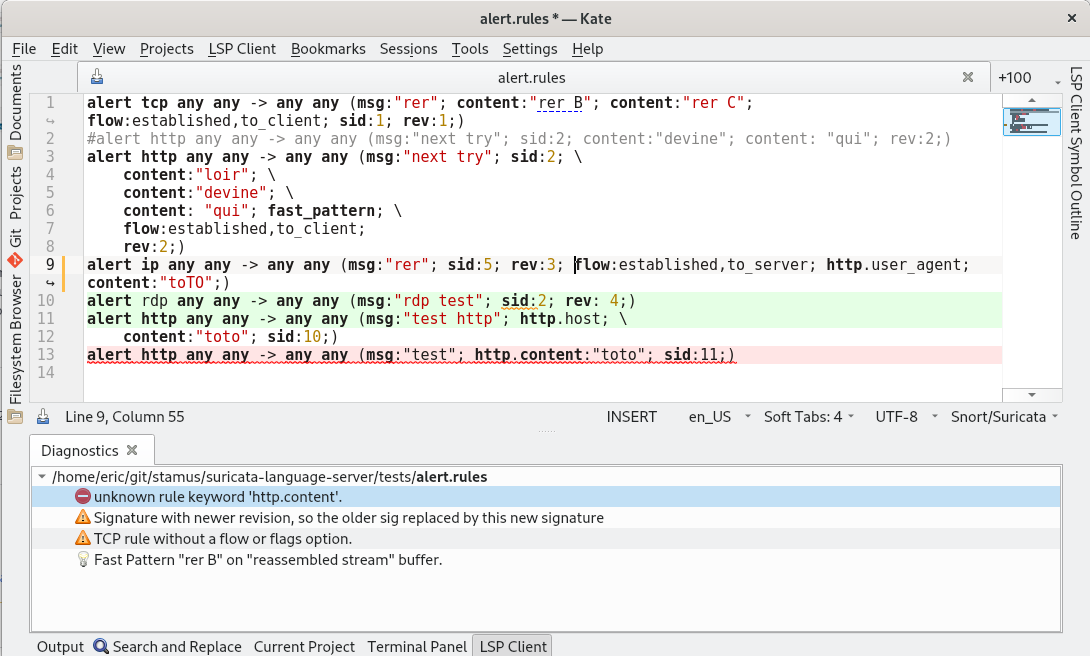Open the LSP Client Symbol Outline panel
Image resolution: width=1090 pixels, height=656 pixels.
(x=1075, y=153)
